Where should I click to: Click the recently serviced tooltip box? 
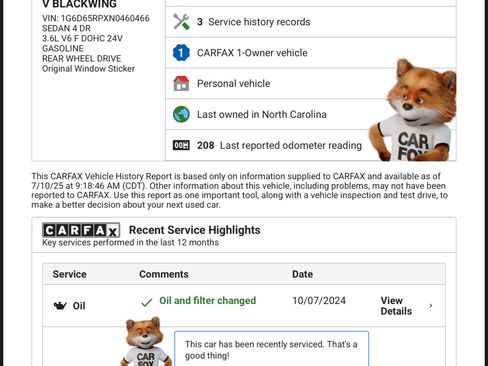click(x=271, y=349)
